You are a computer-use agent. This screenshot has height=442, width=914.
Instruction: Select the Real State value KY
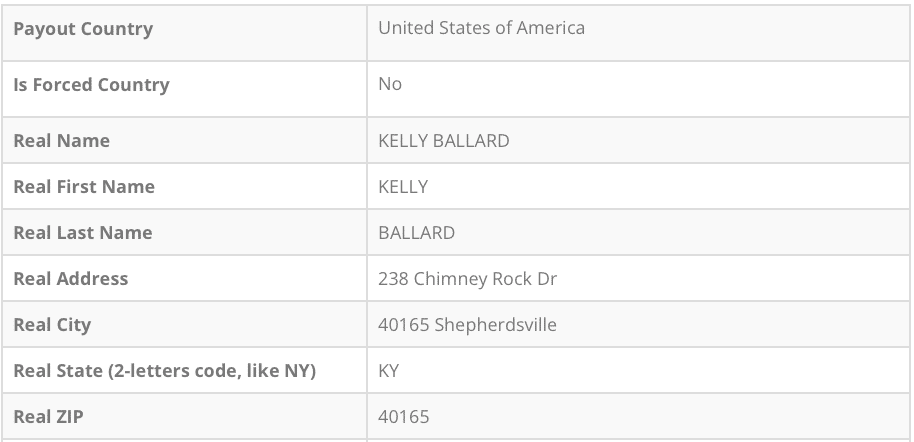click(389, 371)
